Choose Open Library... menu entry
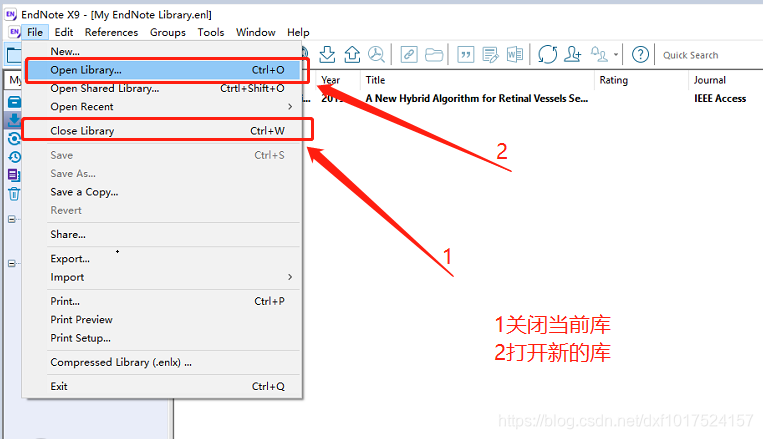Image resolution: width=763 pixels, height=439 pixels. coord(162,70)
